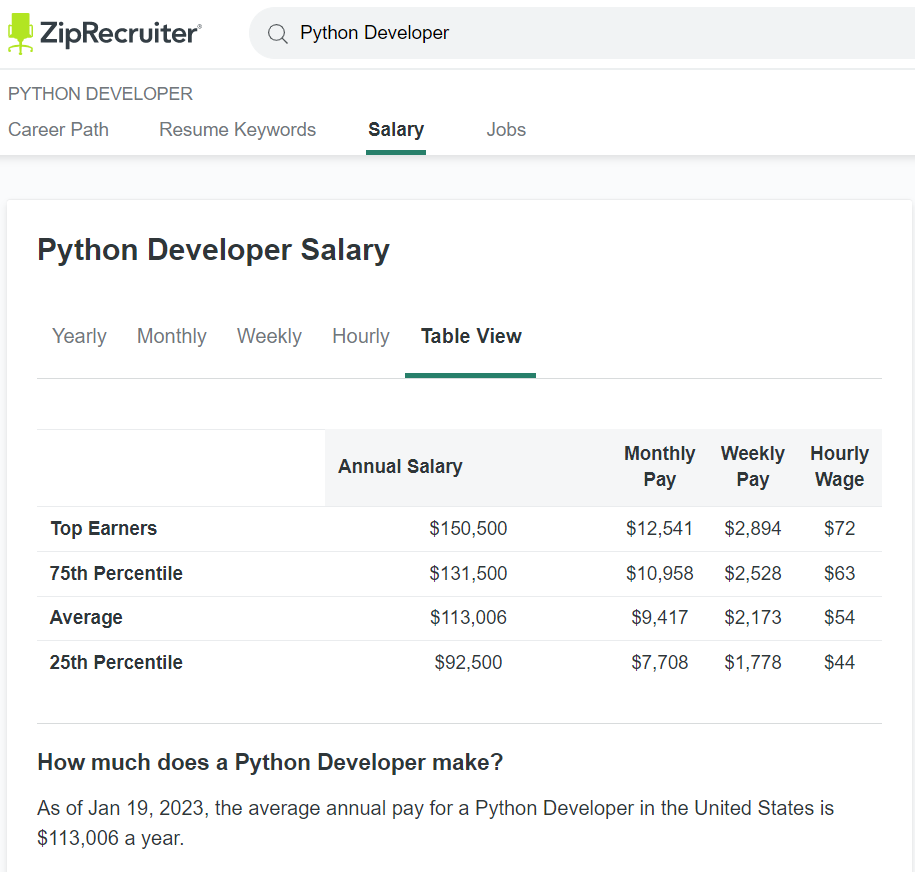
Task: Switch to the Monthly salary view
Action: click(x=172, y=337)
